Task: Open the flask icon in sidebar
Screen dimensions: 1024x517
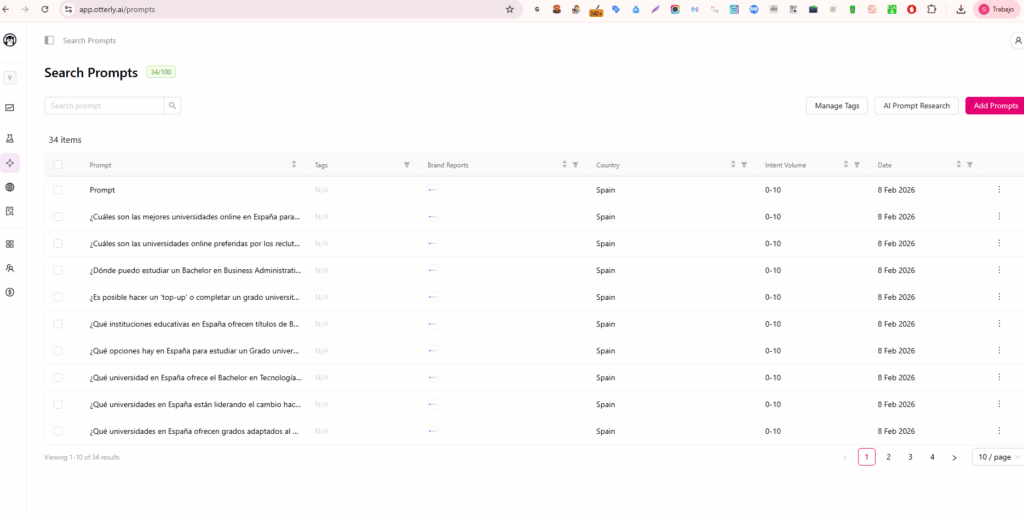Action: 10,138
